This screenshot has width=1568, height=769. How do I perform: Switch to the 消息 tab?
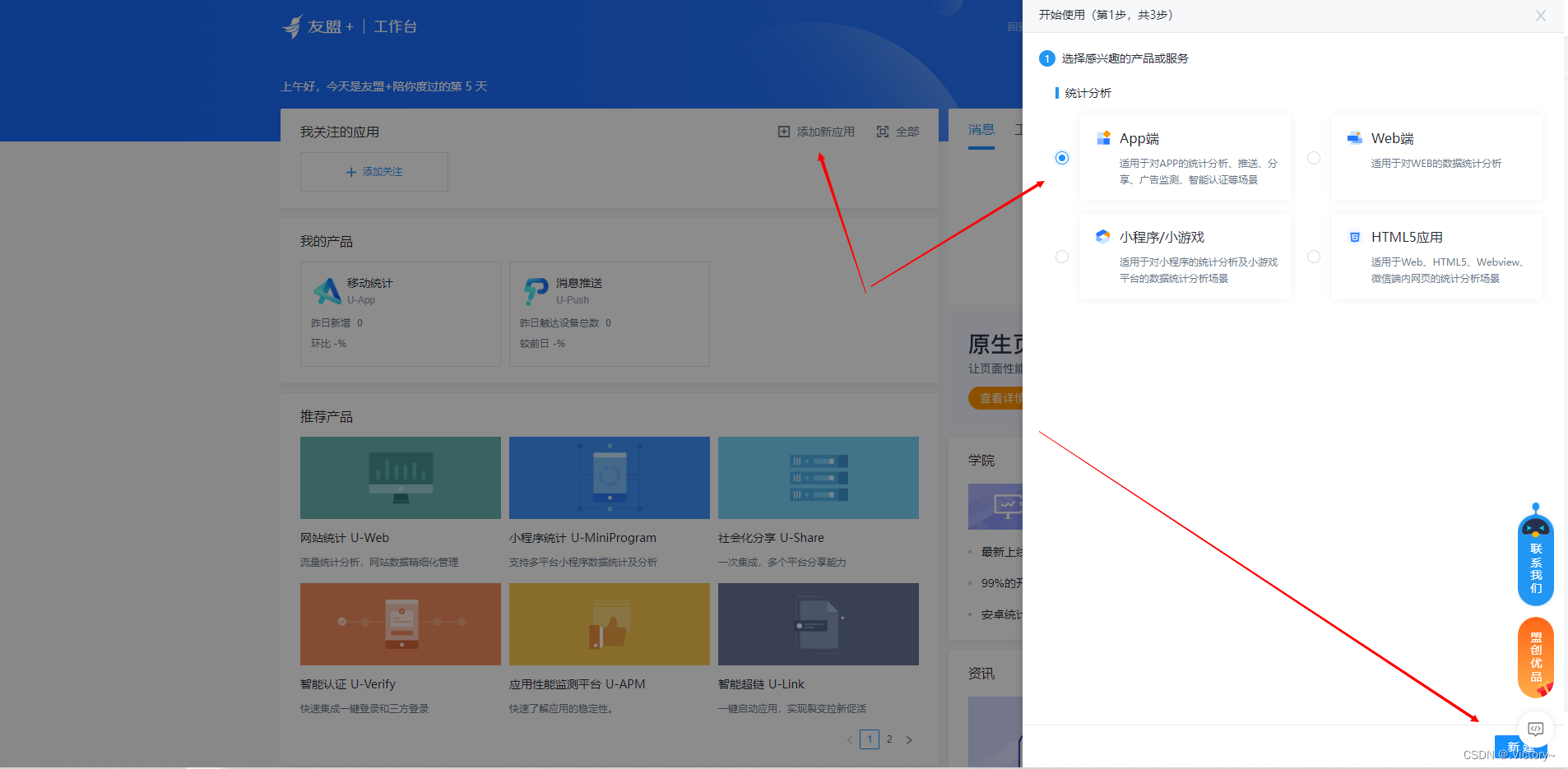981,130
